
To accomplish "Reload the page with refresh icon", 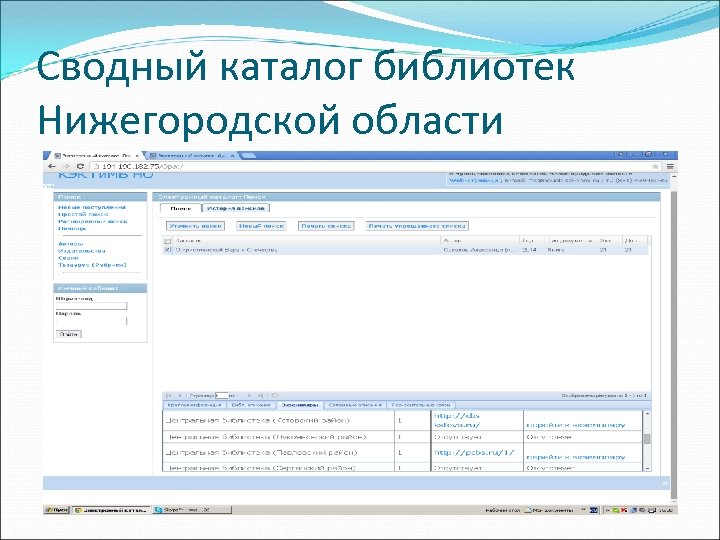I will (80, 166).
